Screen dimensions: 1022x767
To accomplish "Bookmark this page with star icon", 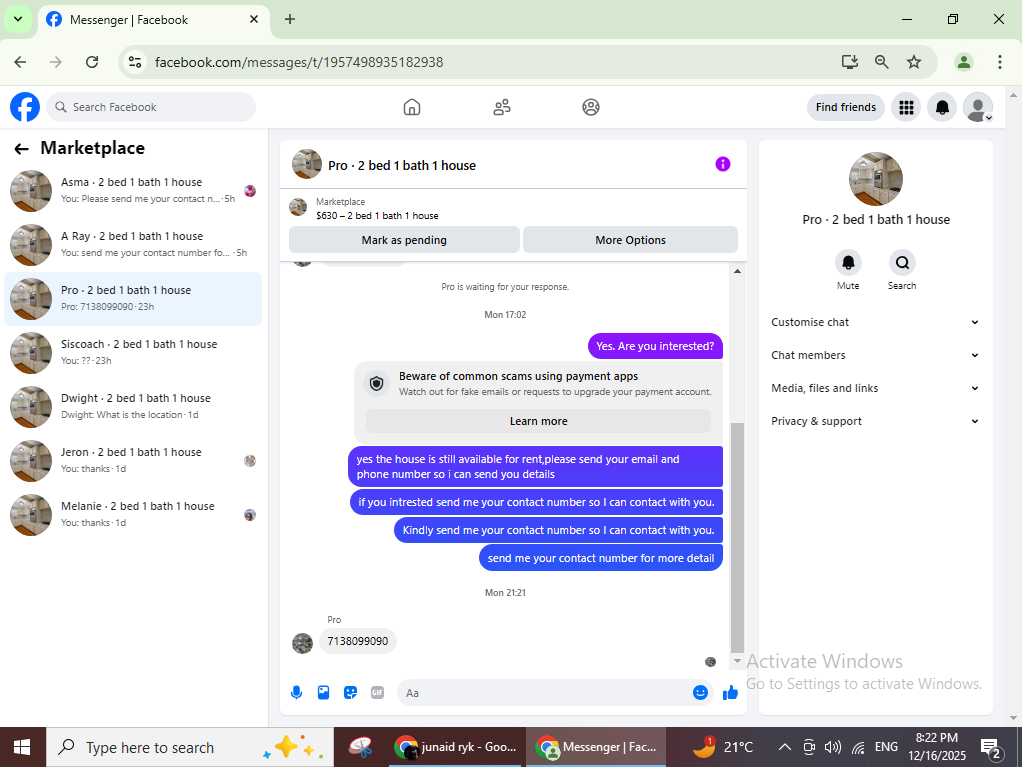I will (914, 62).
